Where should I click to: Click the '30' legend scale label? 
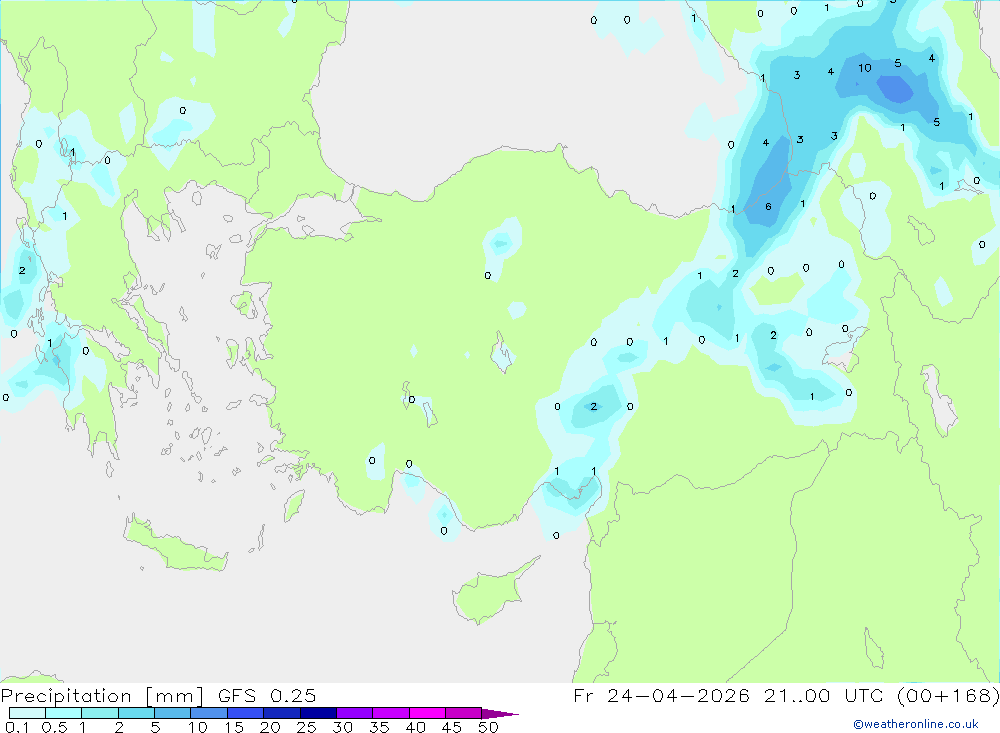(343, 727)
